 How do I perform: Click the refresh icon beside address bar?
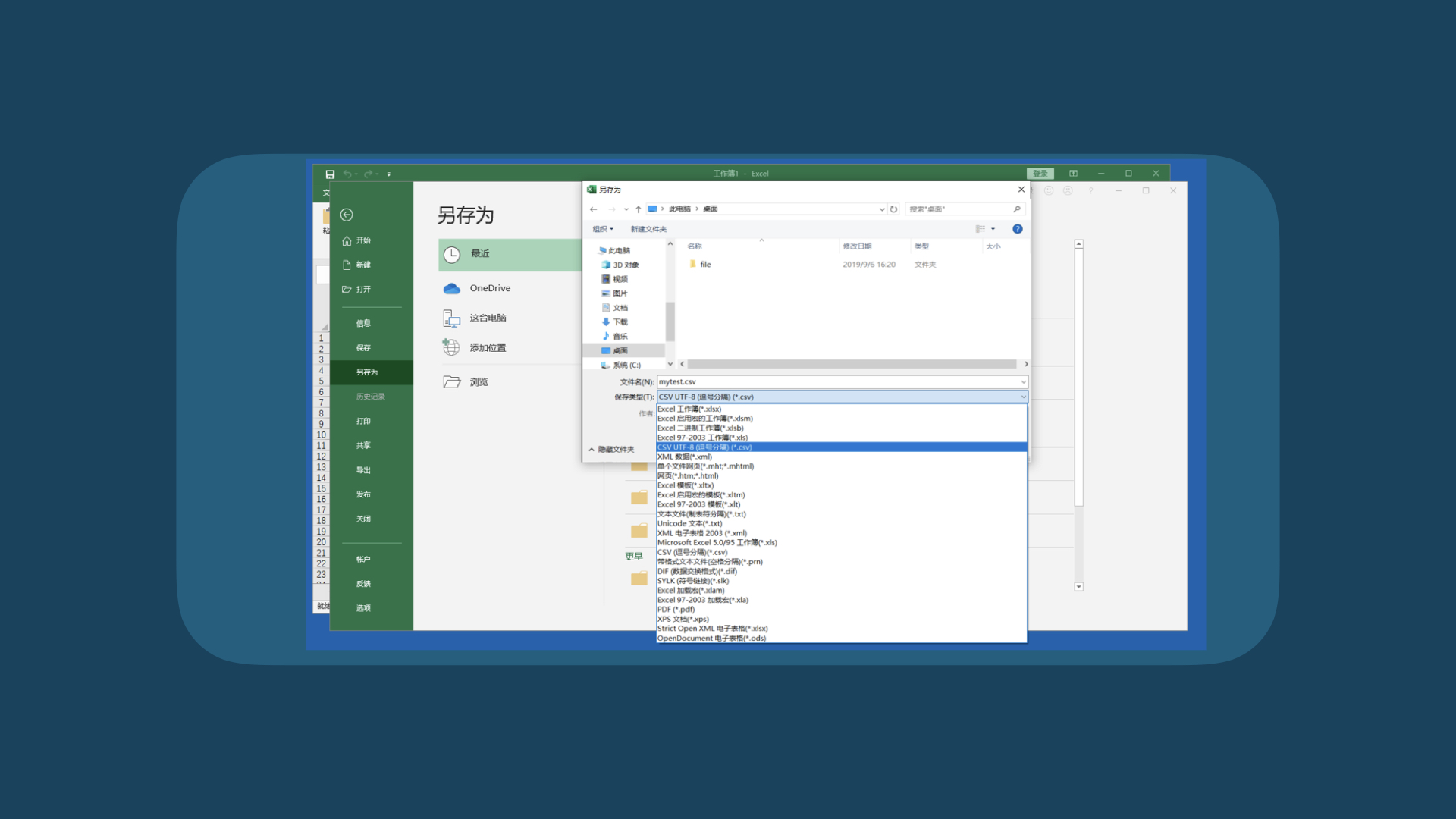[x=893, y=209]
